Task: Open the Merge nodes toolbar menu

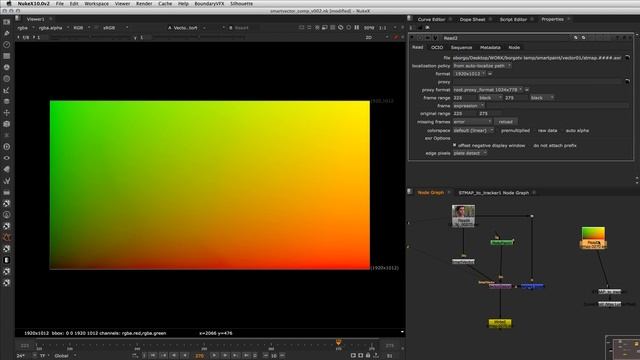Action: click(7, 101)
